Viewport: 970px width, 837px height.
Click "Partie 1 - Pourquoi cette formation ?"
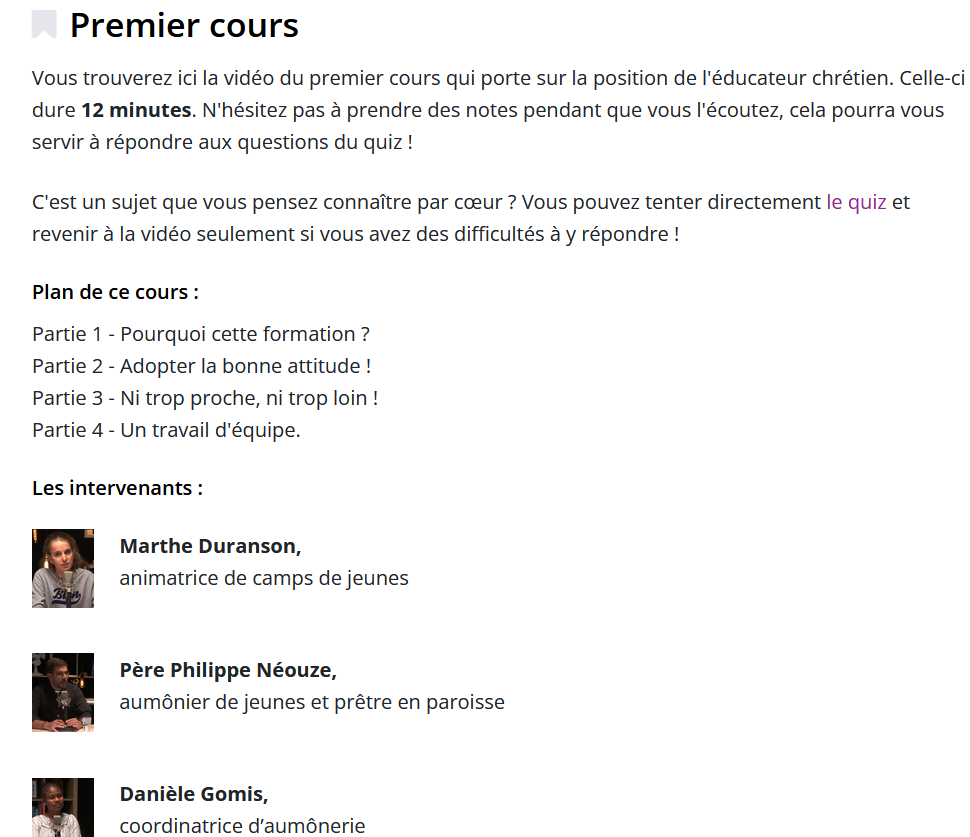click(x=201, y=334)
